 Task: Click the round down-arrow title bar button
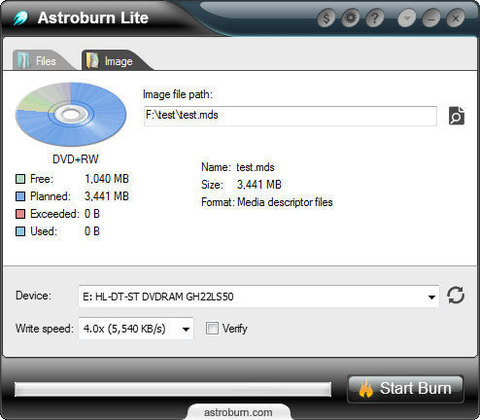pos(407,18)
